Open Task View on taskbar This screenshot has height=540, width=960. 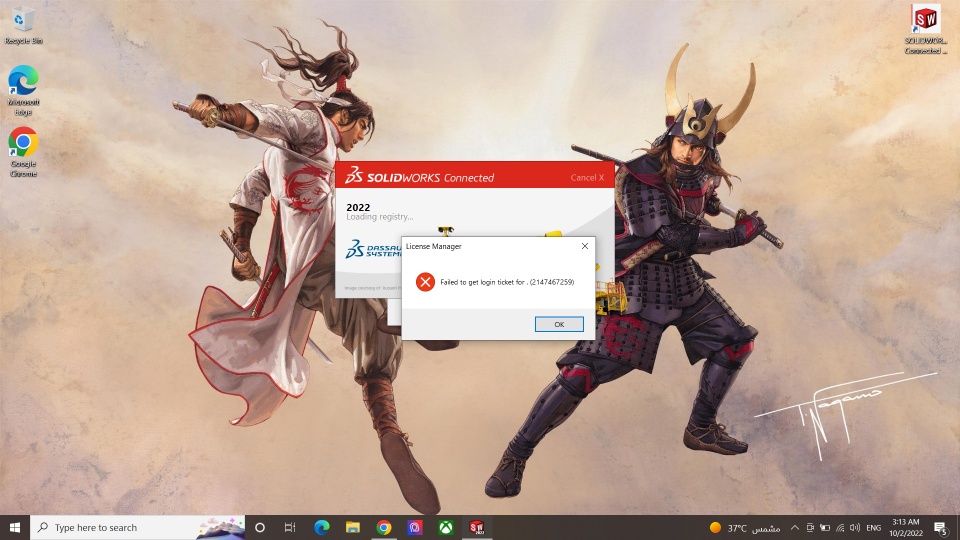[x=290, y=527]
